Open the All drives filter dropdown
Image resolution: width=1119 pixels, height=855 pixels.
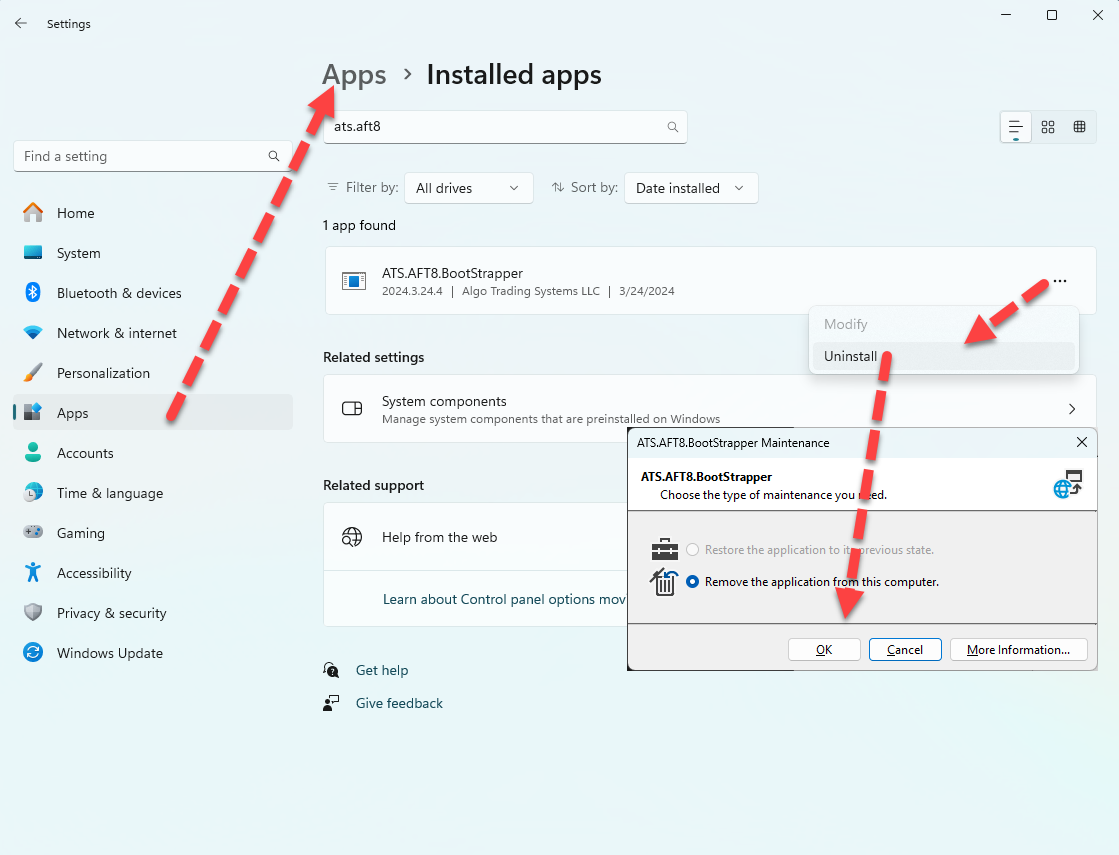468,188
